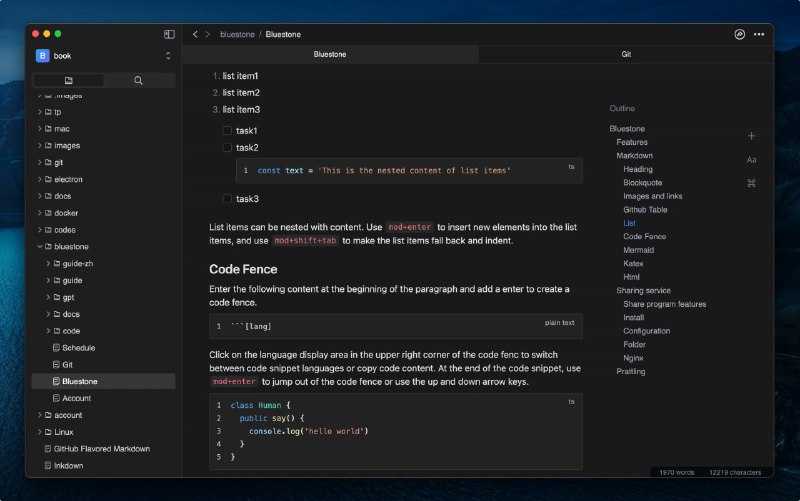
Task: Click the share icon in top bar
Action: 740,34
